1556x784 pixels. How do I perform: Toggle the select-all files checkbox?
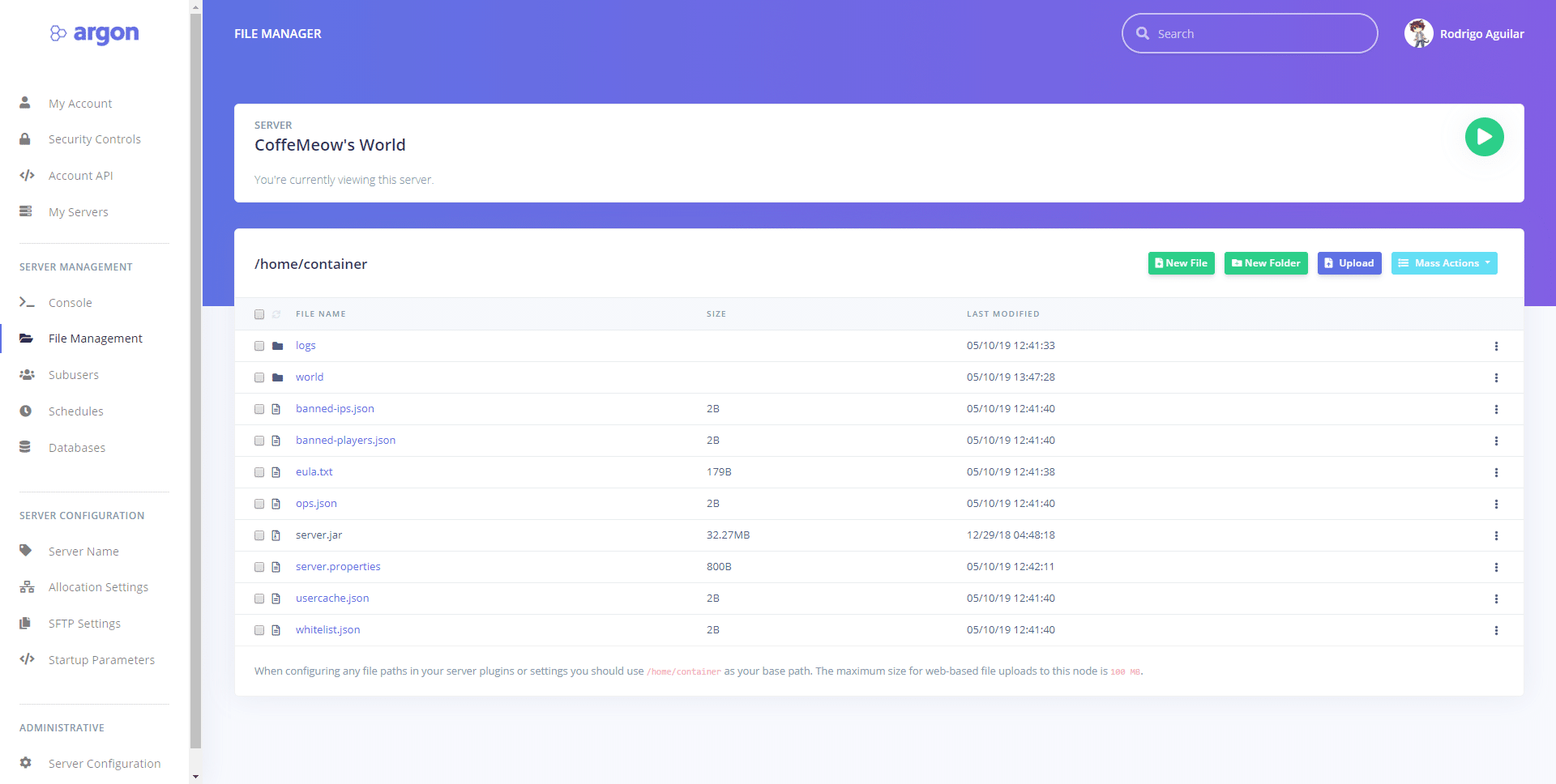click(259, 314)
